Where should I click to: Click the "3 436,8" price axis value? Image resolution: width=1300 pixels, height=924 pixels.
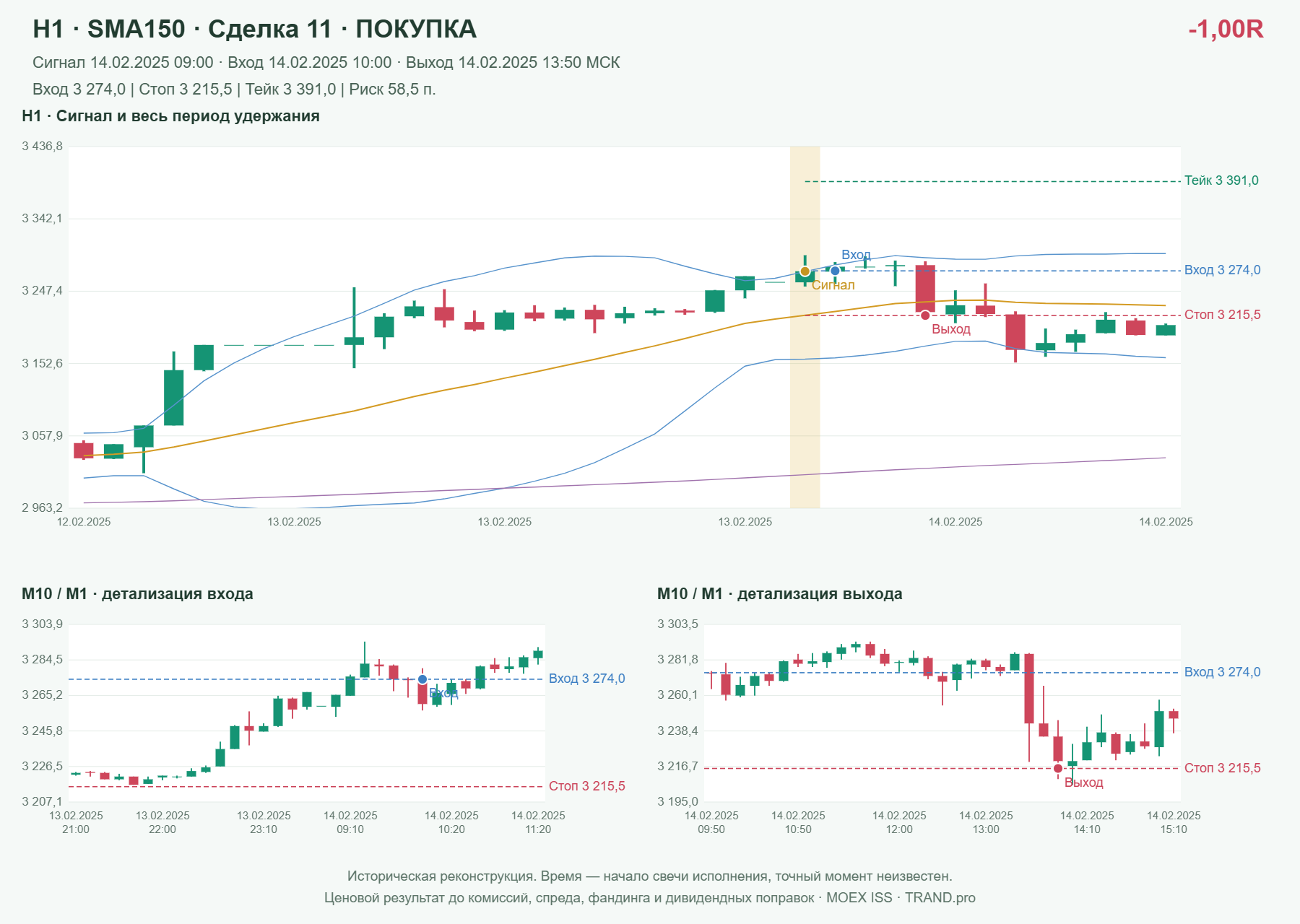coord(42,147)
